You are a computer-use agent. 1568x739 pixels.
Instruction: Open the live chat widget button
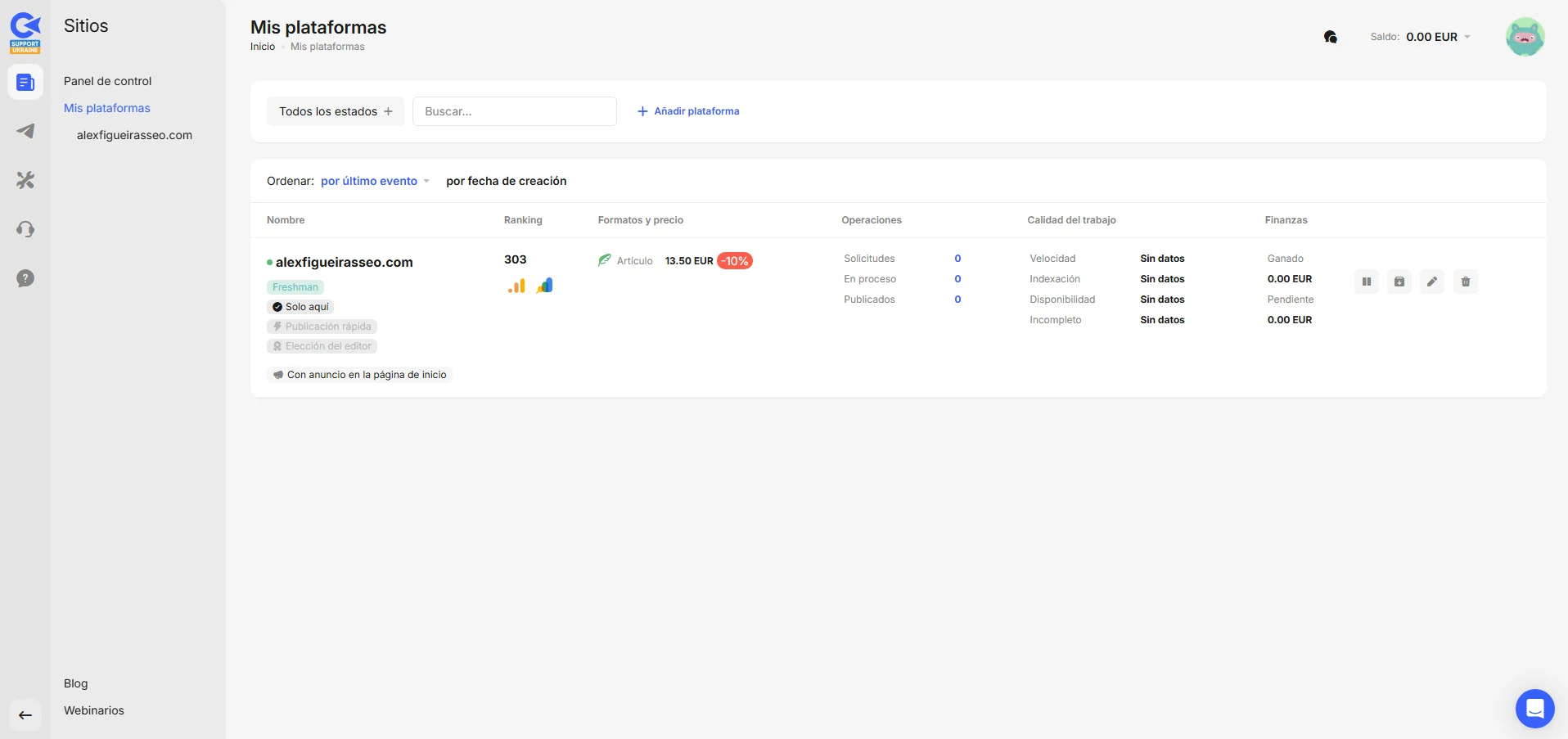coord(1534,708)
